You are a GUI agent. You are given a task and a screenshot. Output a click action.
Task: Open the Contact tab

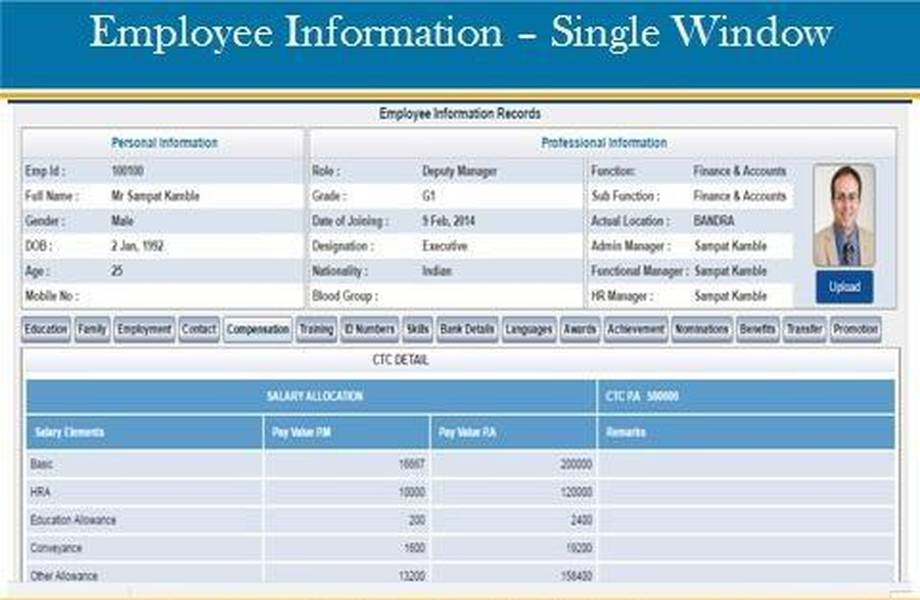(x=199, y=329)
